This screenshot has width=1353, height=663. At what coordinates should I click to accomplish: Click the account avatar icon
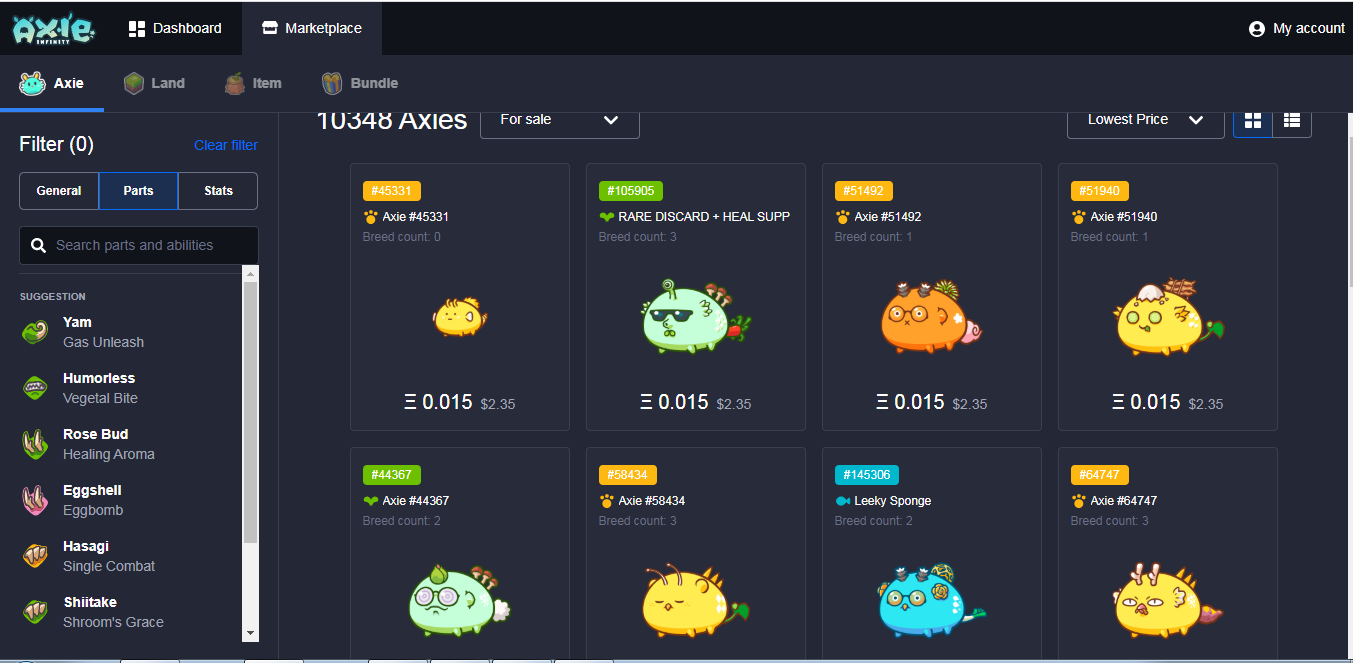click(1257, 29)
